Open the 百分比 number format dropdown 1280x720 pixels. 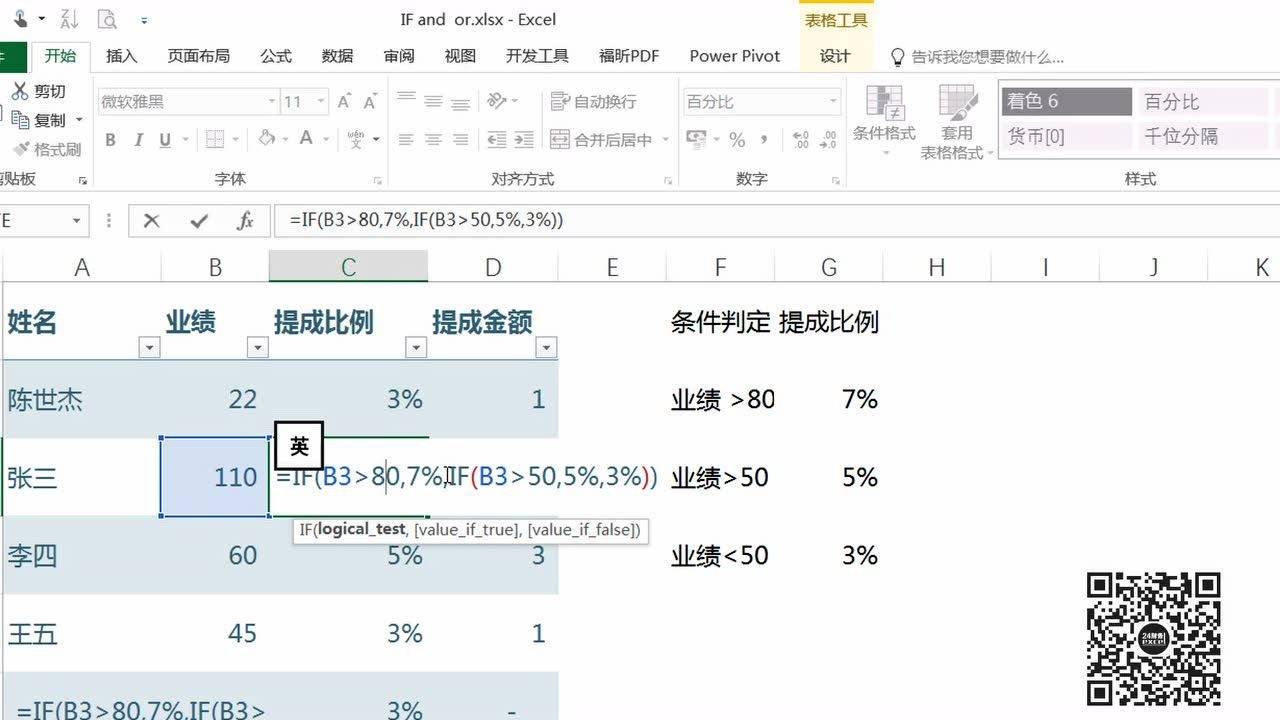pos(833,101)
